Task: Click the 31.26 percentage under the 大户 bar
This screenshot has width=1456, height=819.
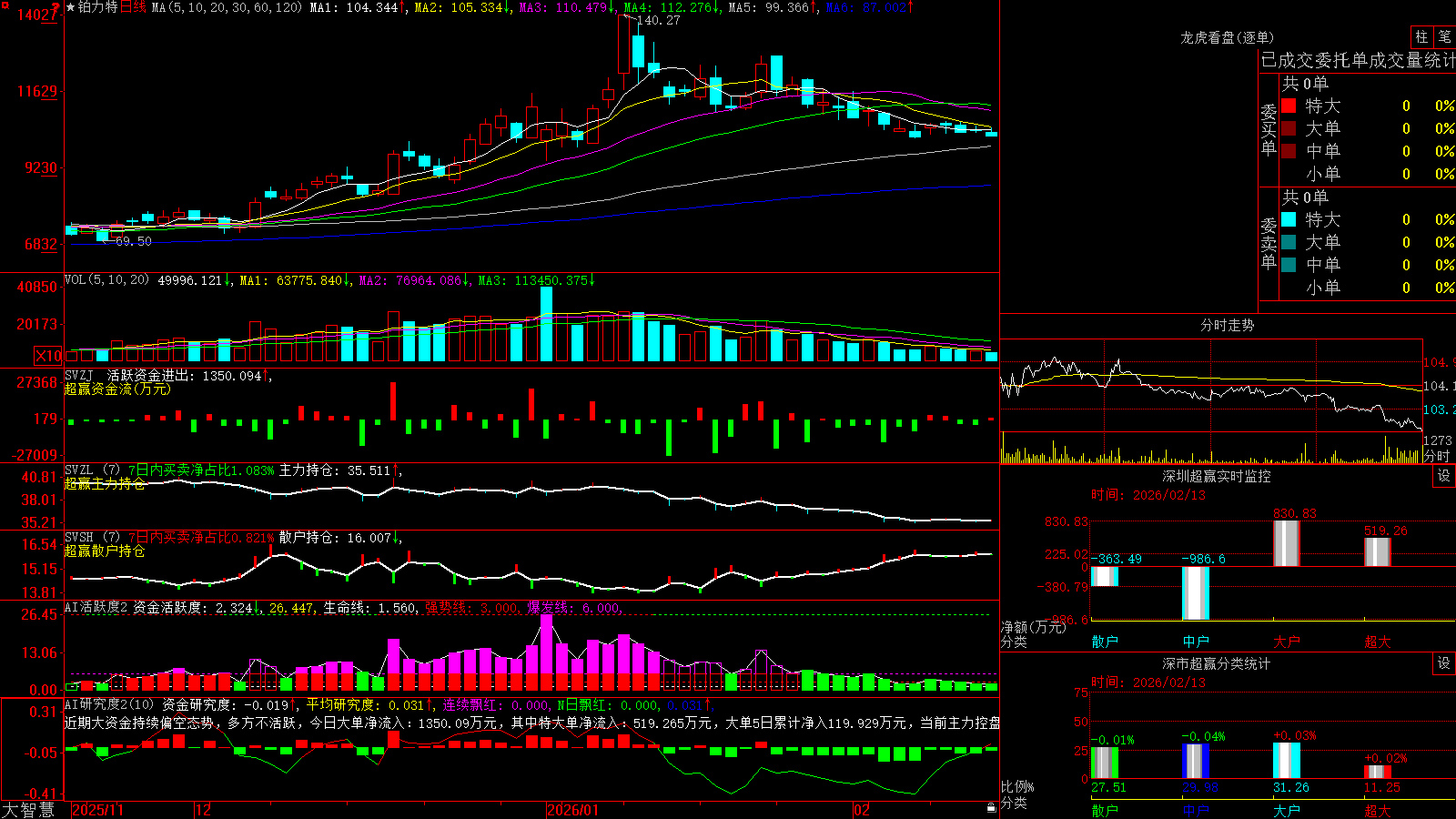Action: (1291, 787)
